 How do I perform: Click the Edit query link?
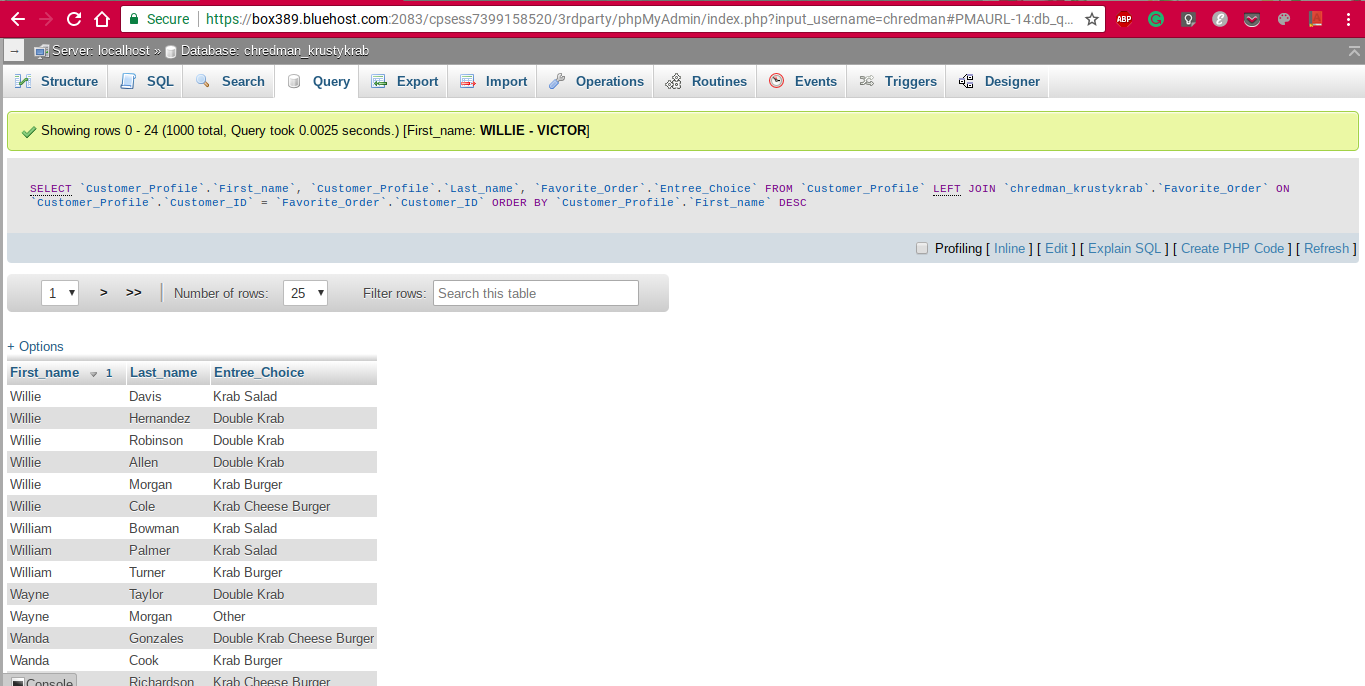point(1057,249)
